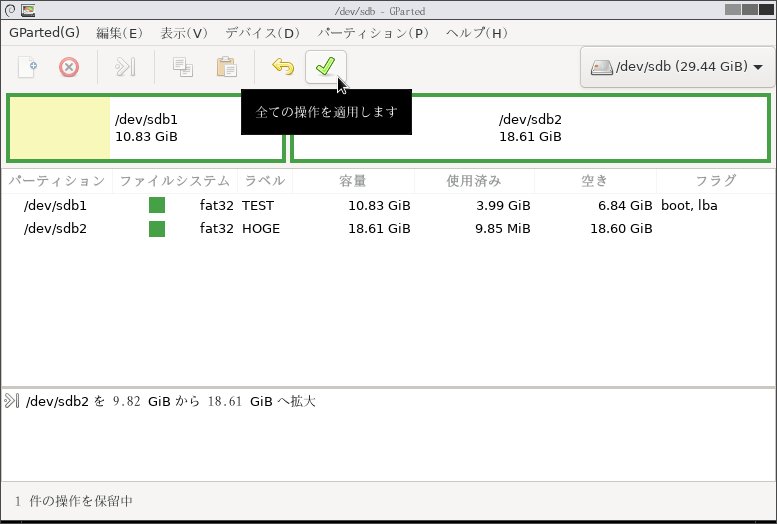The width and height of the screenshot is (777, 524).
Task: Select the /dev/sdb1 partition row
Action: 388,205
